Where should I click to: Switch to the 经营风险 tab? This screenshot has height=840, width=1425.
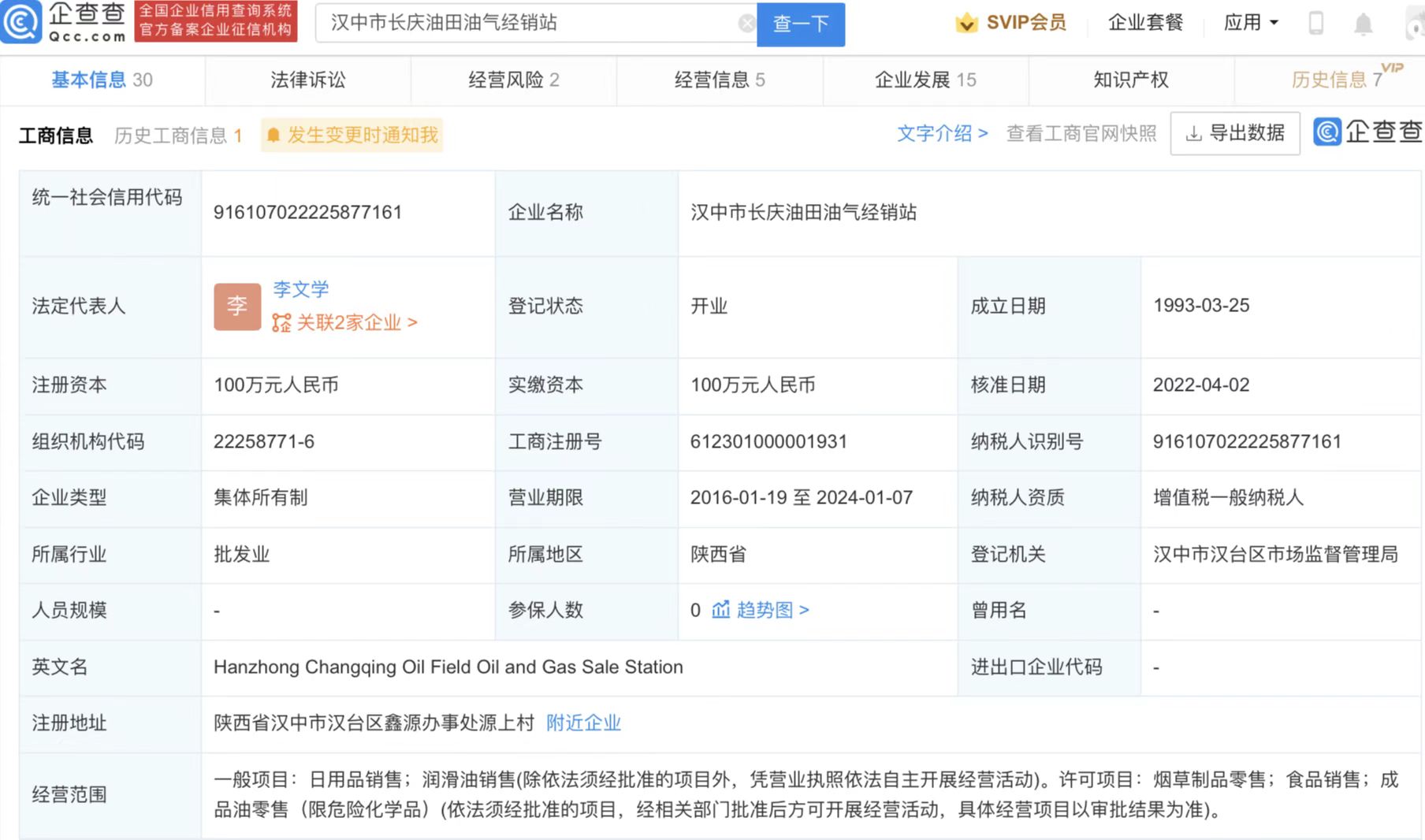513,80
